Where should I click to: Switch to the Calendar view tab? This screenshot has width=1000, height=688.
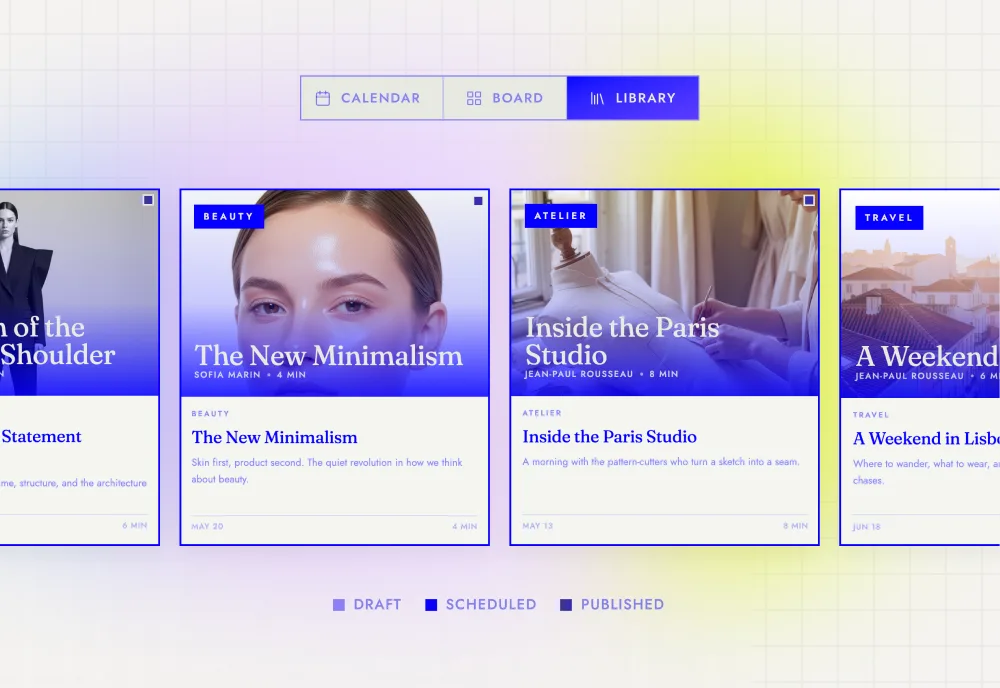coord(372,98)
